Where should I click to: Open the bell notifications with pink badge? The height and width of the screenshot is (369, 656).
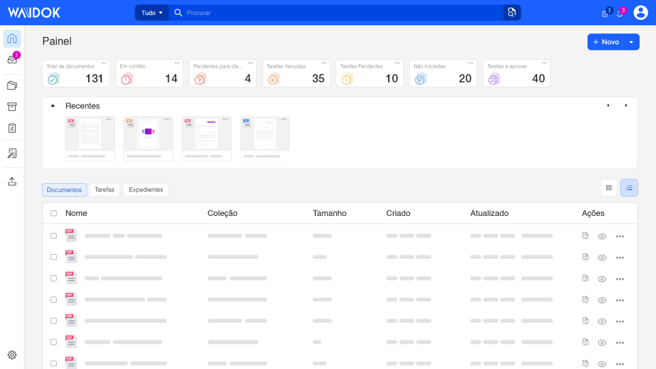[620, 13]
